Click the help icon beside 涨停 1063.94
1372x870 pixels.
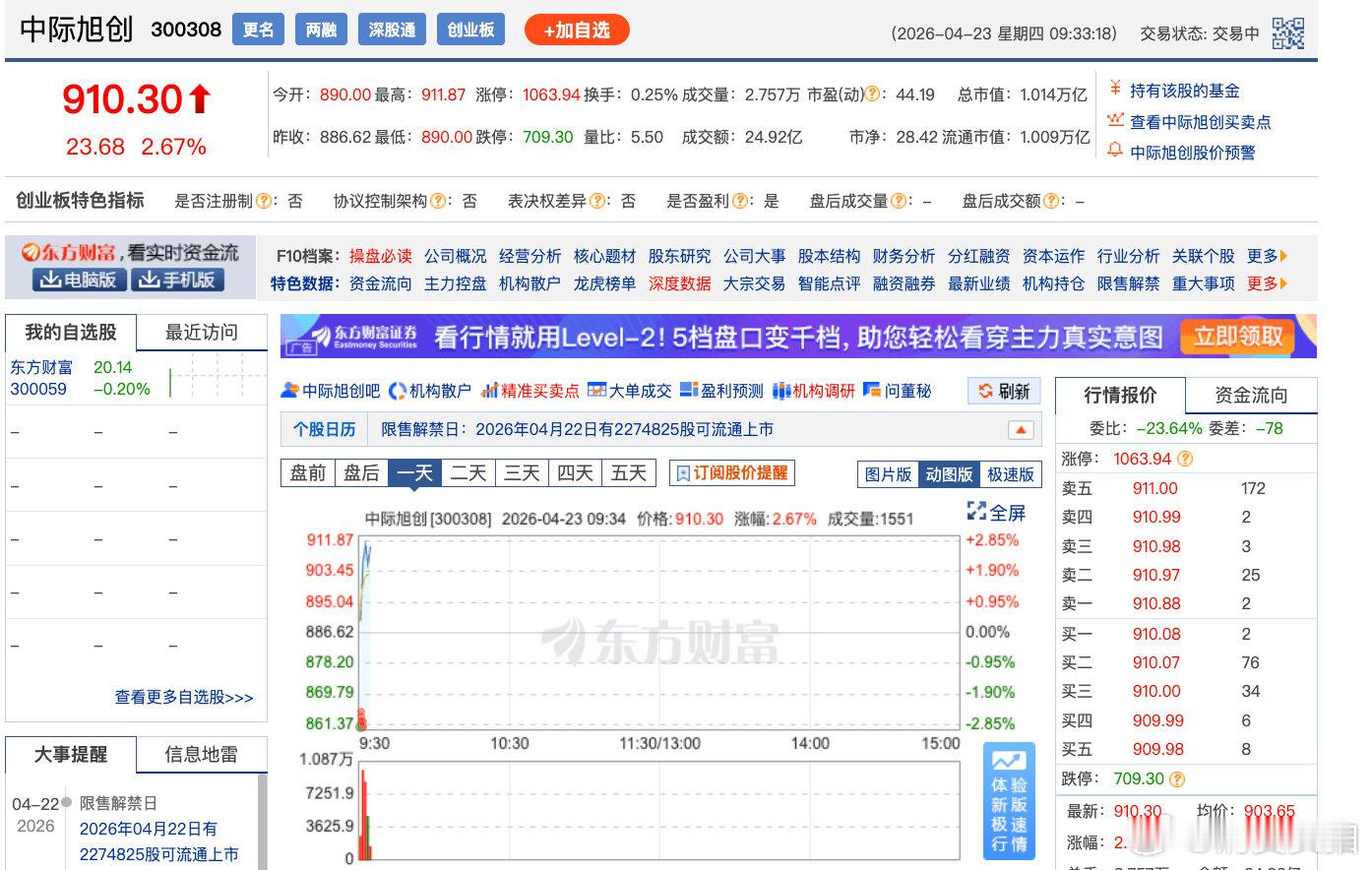click(x=1185, y=459)
